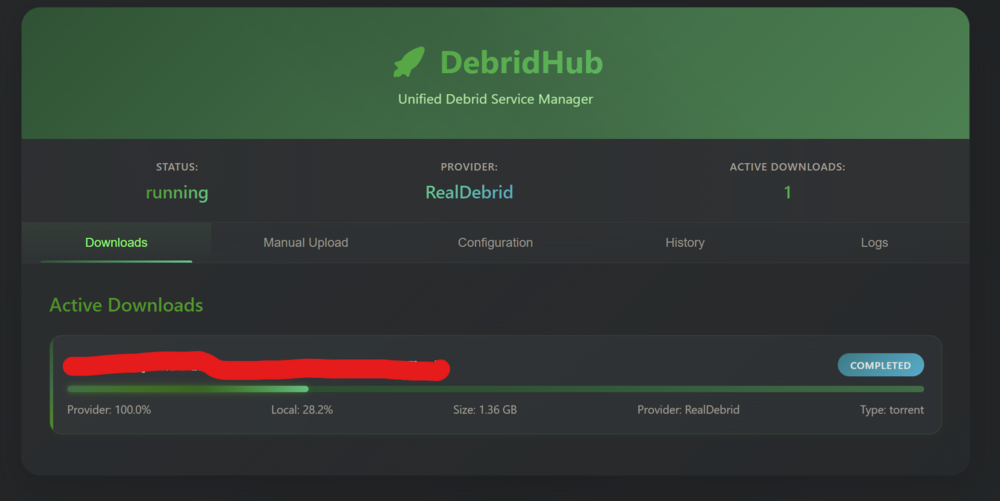Click the DebridHub title text
Viewport: 1000px width, 501px height.
pyautogui.click(x=521, y=62)
